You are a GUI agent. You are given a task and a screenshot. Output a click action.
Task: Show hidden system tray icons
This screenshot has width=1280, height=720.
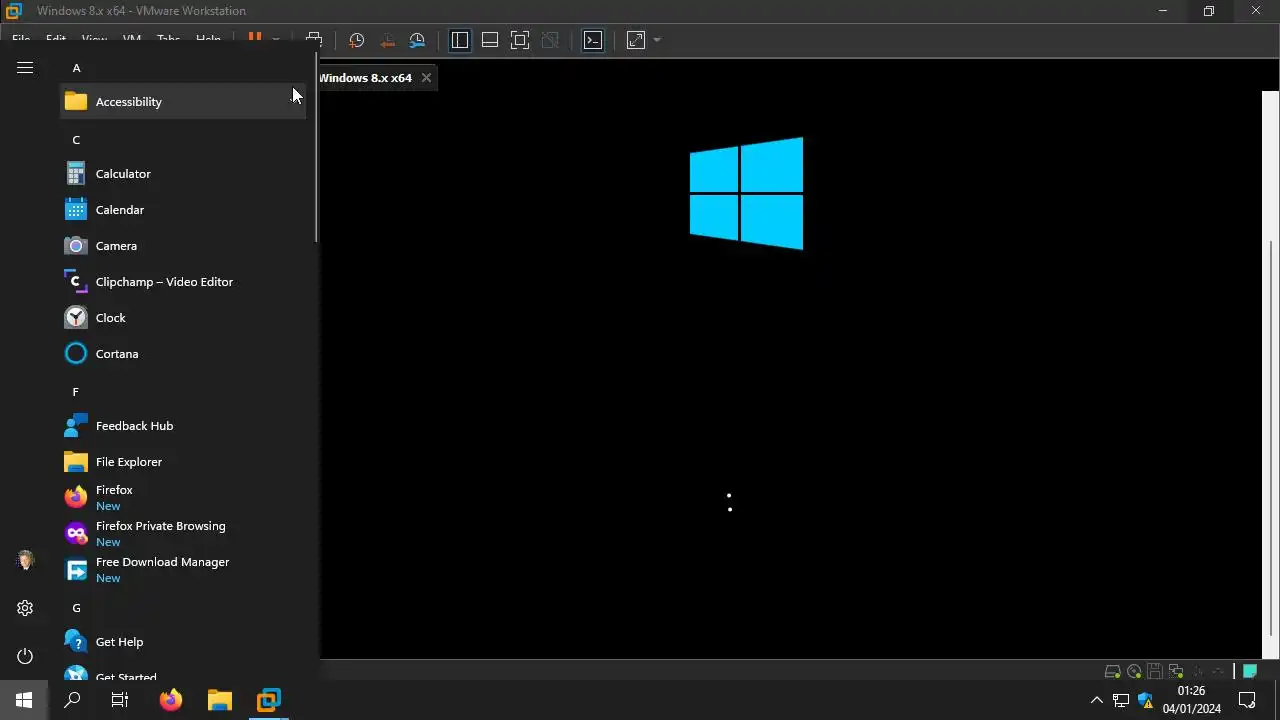(x=1097, y=700)
